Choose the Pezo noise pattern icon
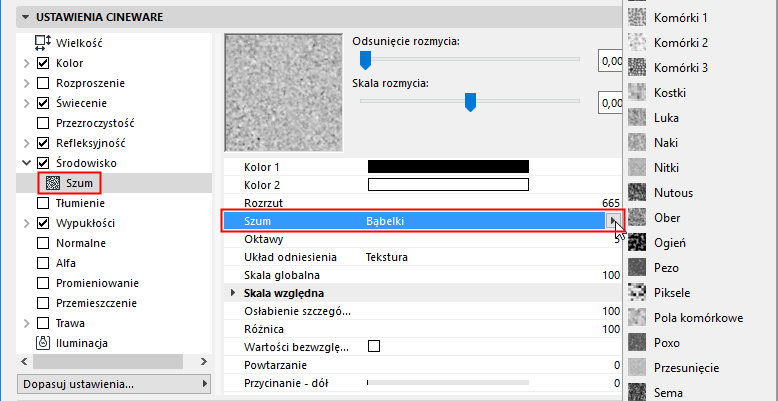Screen dimensions: 778x401 [637, 268]
